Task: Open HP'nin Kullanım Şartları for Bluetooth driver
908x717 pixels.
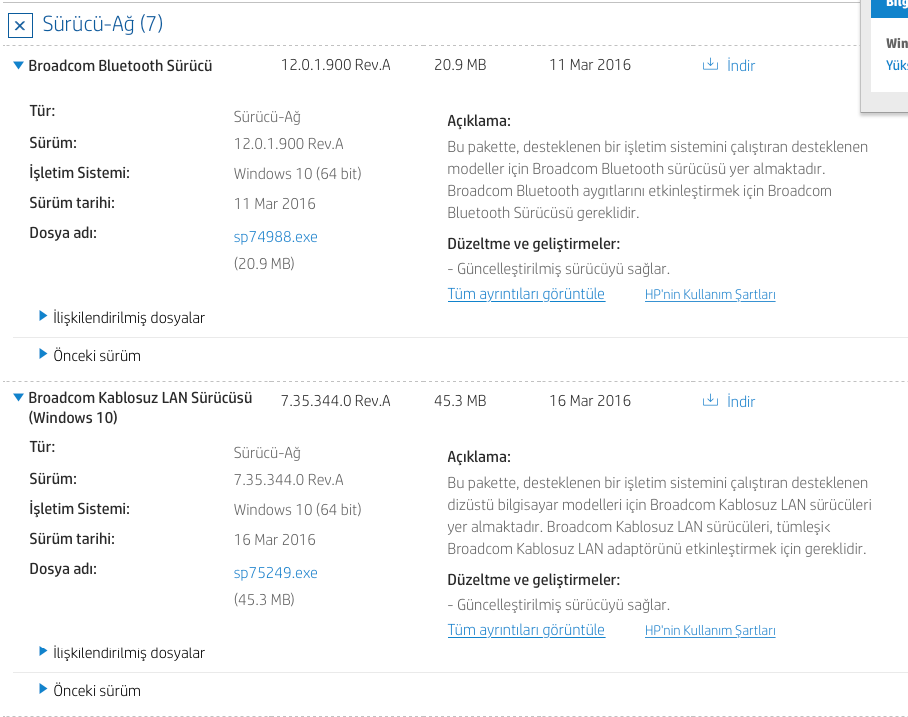Action: click(710, 295)
